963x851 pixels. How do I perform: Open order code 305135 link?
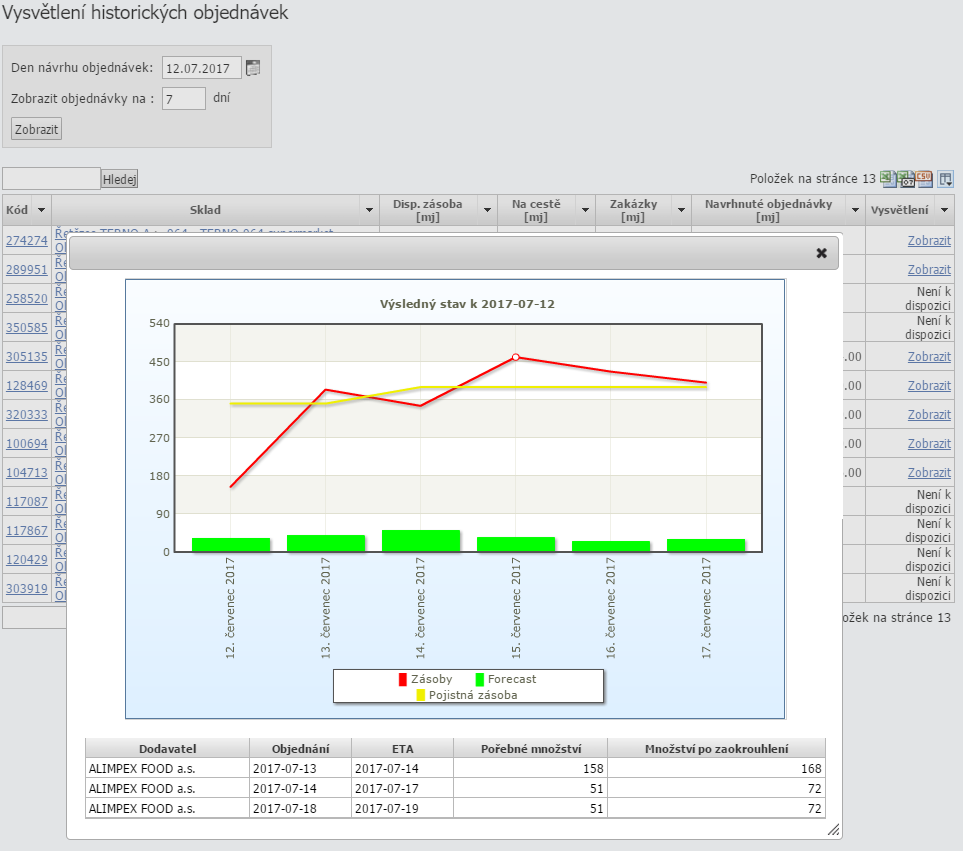[26, 357]
